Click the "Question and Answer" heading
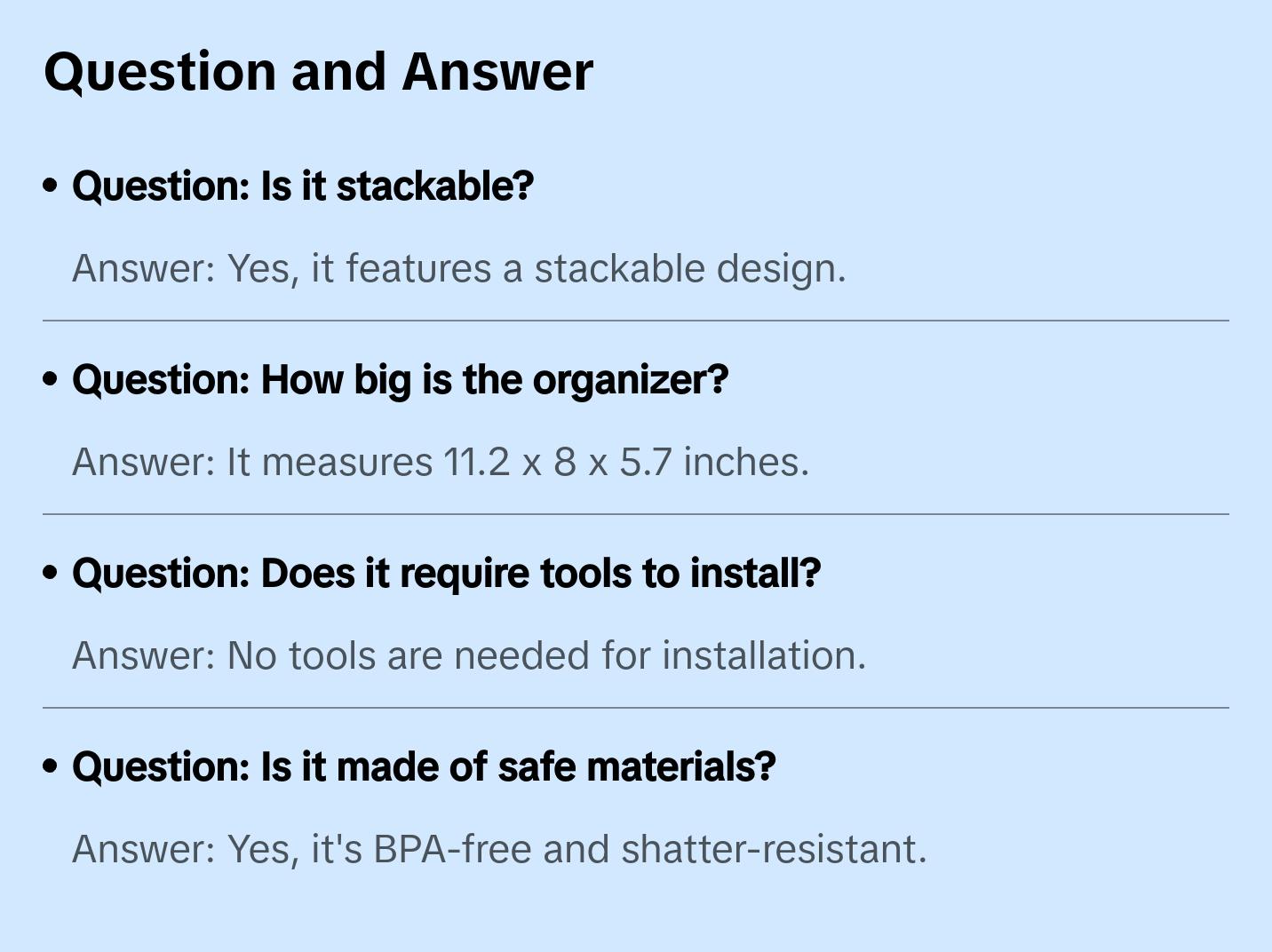Image resolution: width=1272 pixels, height=952 pixels. (x=318, y=71)
